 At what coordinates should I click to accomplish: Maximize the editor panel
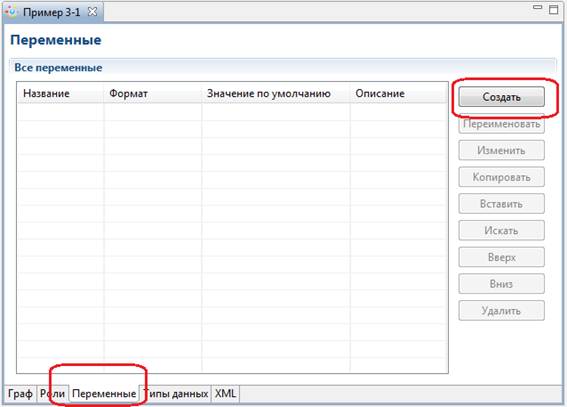[x=554, y=10]
